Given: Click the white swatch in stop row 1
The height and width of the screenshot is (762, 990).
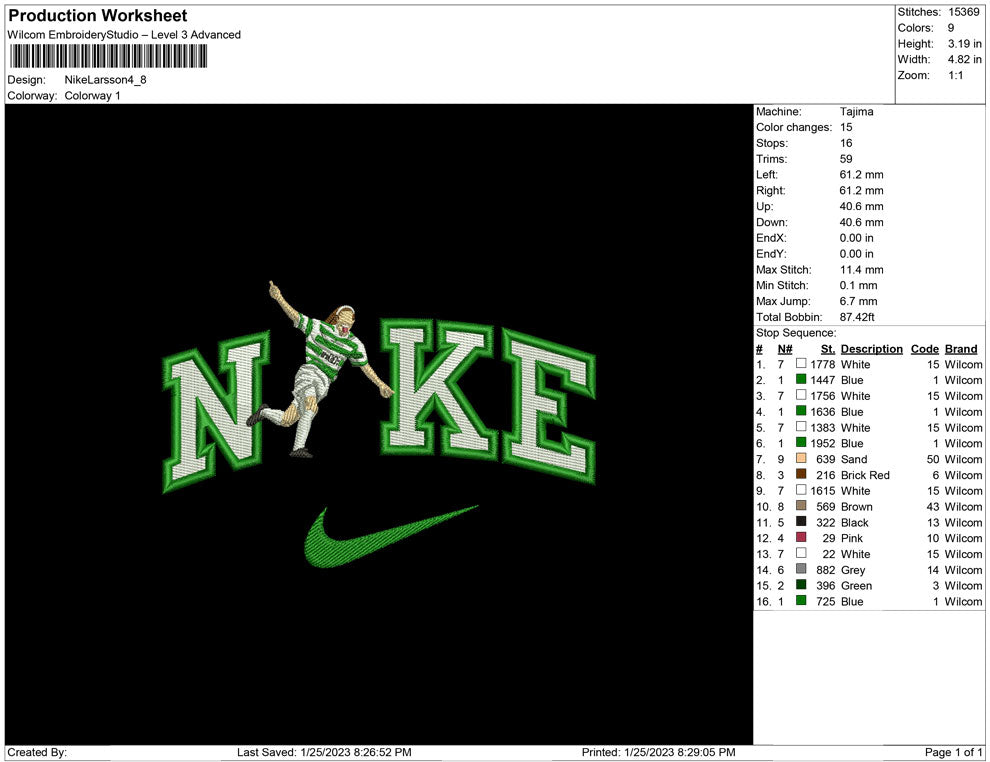Looking at the screenshot, I should tap(801, 364).
